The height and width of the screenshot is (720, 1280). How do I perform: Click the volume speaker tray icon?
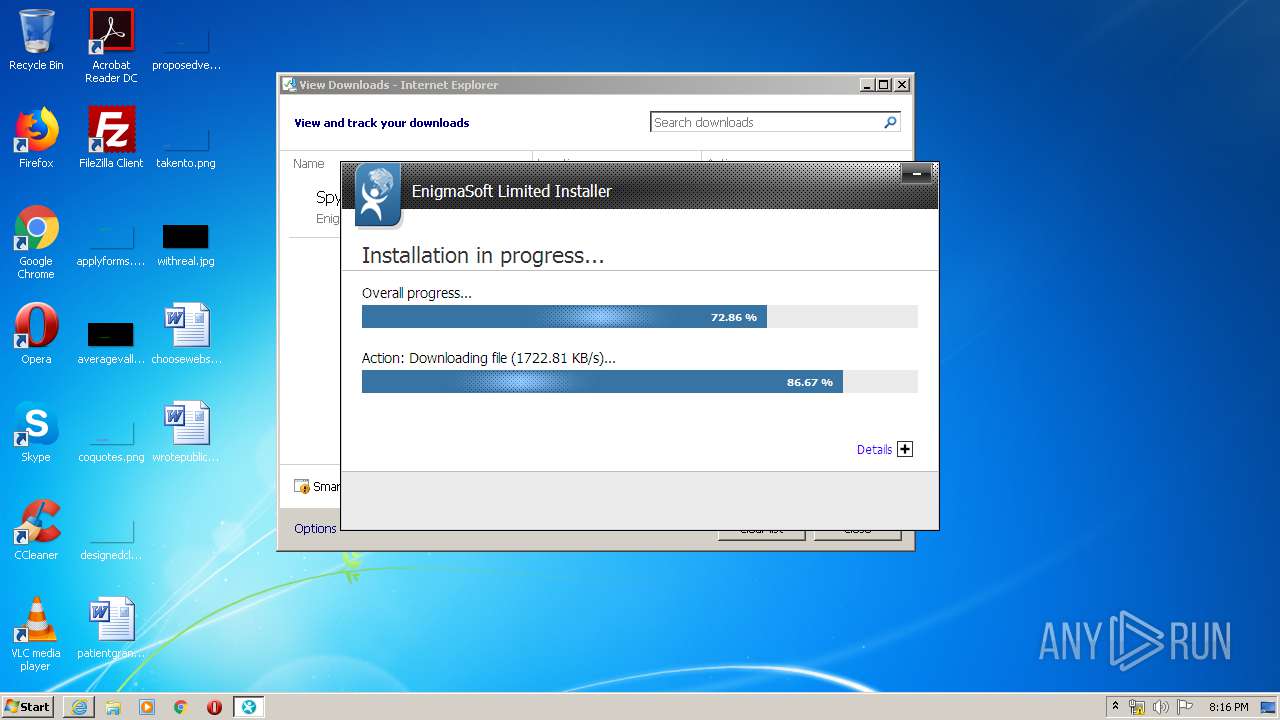click(1160, 707)
